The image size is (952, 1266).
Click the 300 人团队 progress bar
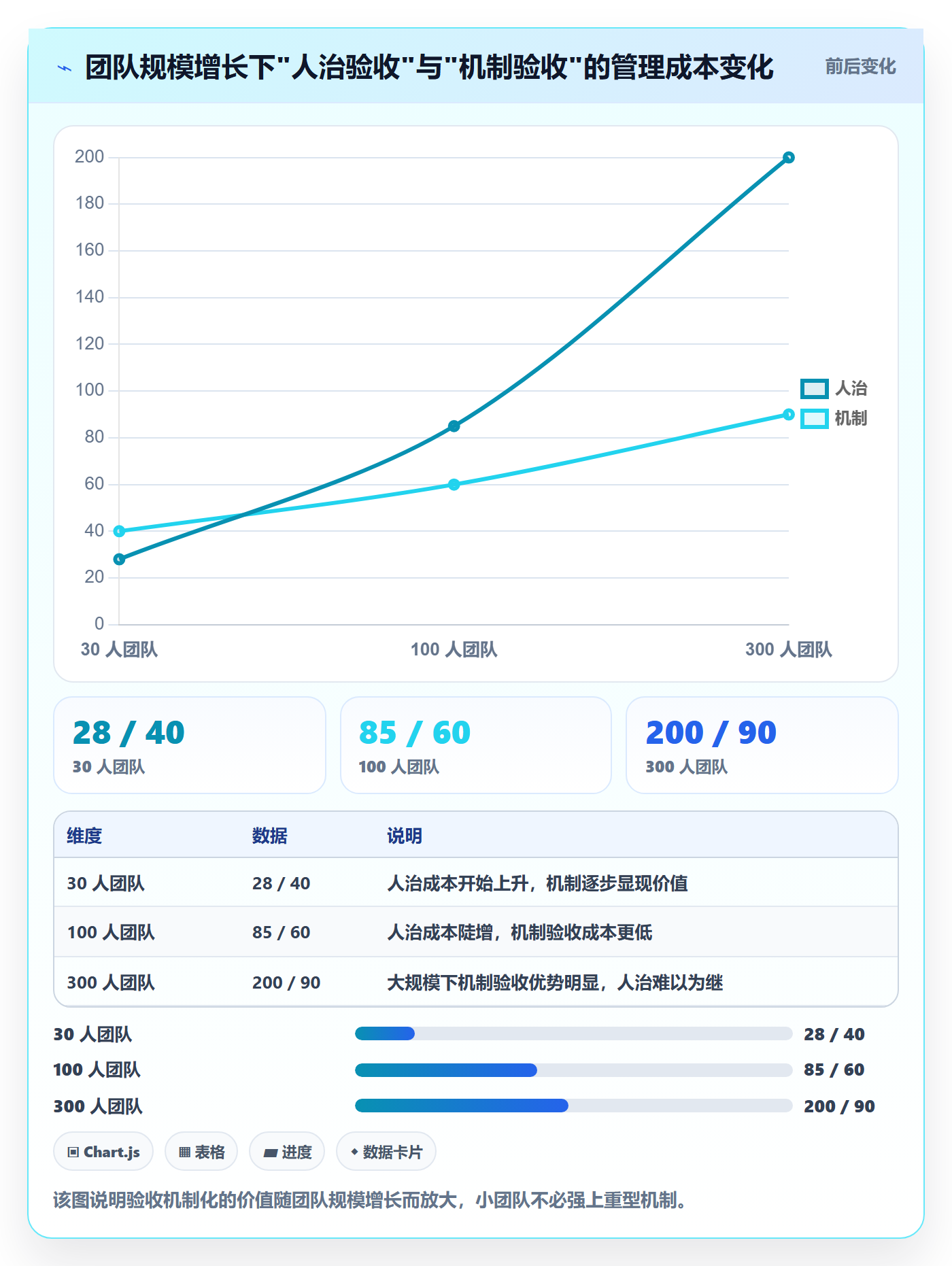[x=573, y=1106]
